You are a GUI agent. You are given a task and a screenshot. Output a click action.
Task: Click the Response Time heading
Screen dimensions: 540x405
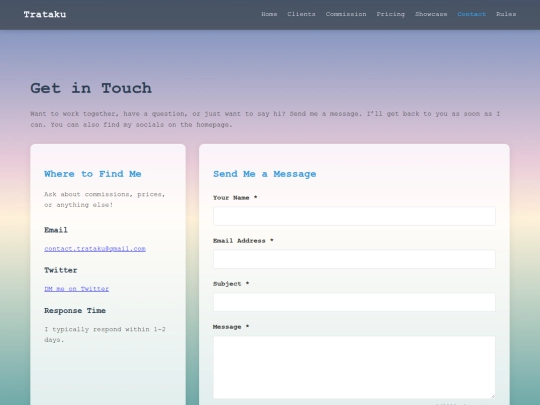coord(75,311)
